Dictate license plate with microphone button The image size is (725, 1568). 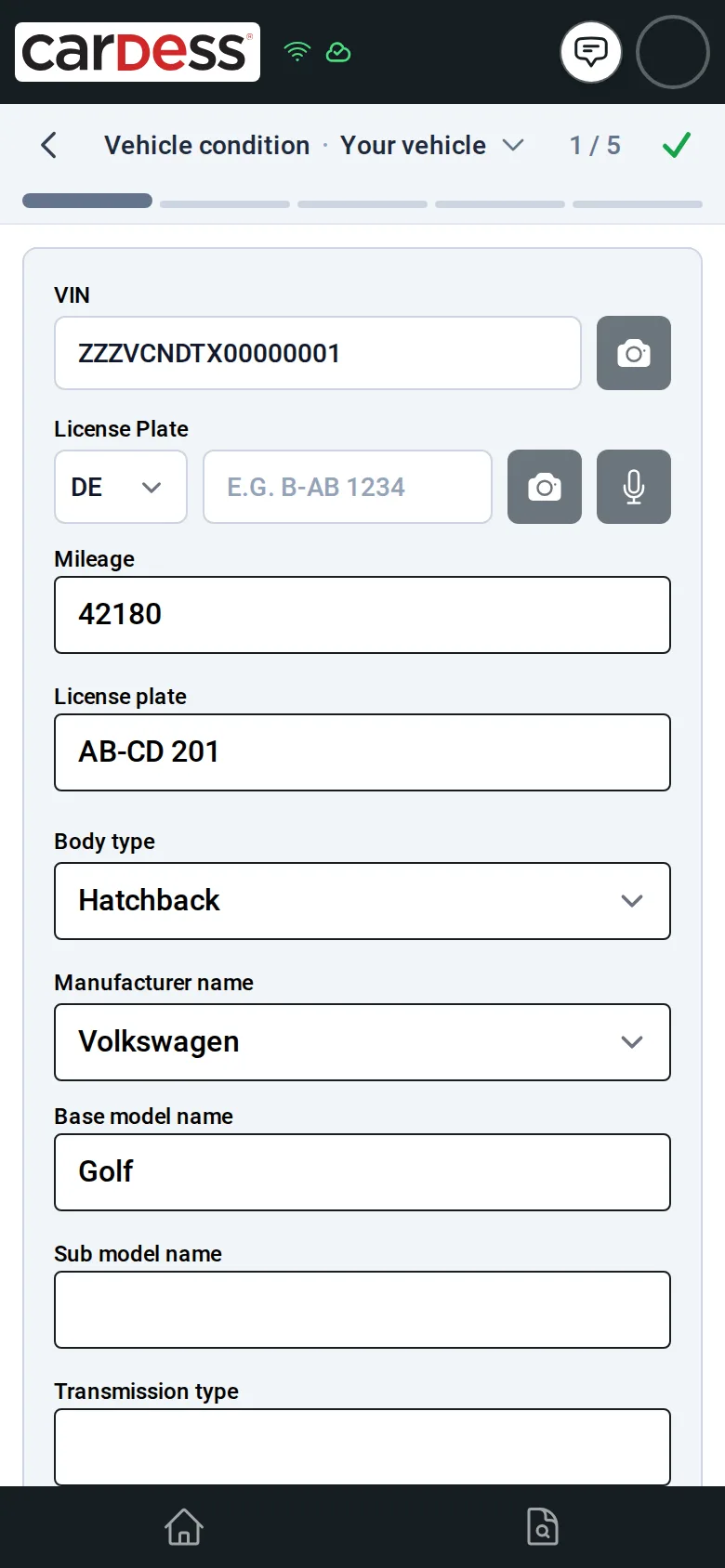tap(634, 487)
